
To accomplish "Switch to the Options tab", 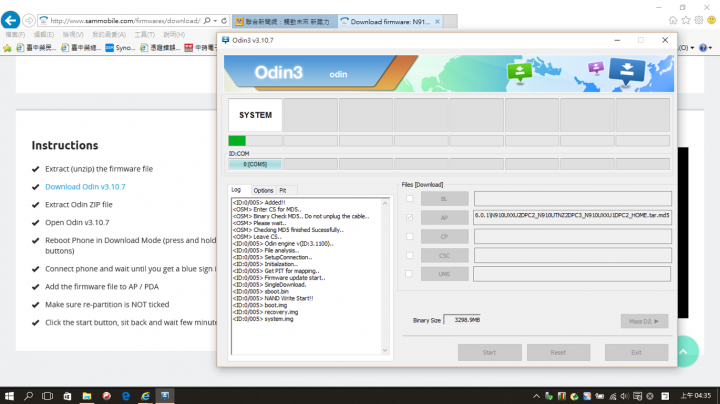I will pyautogui.click(x=263, y=190).
